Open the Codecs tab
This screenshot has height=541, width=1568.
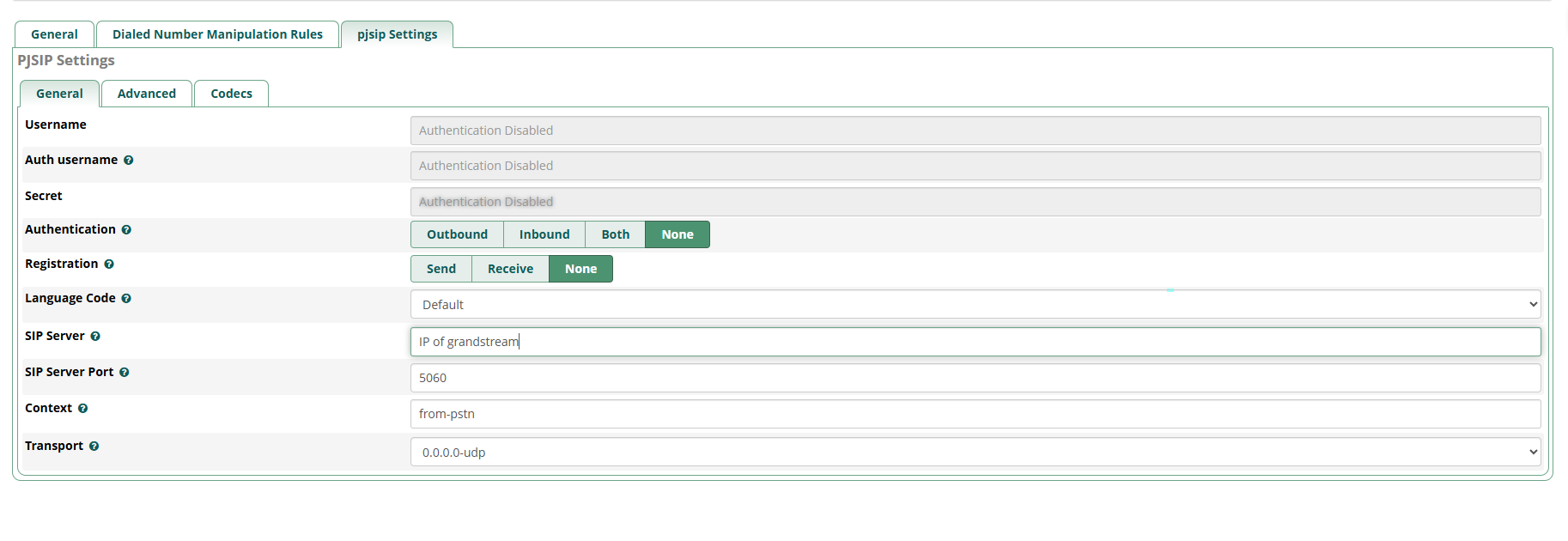coord(231,94)
